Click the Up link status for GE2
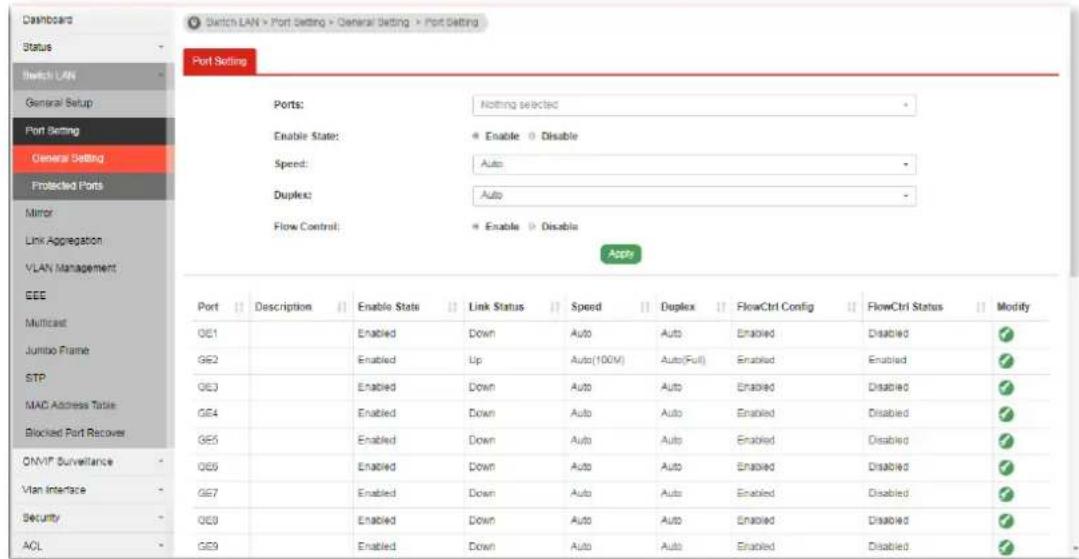Viewport: 1079px width, 559px height. pyautogui.click(x=474, y=360)
